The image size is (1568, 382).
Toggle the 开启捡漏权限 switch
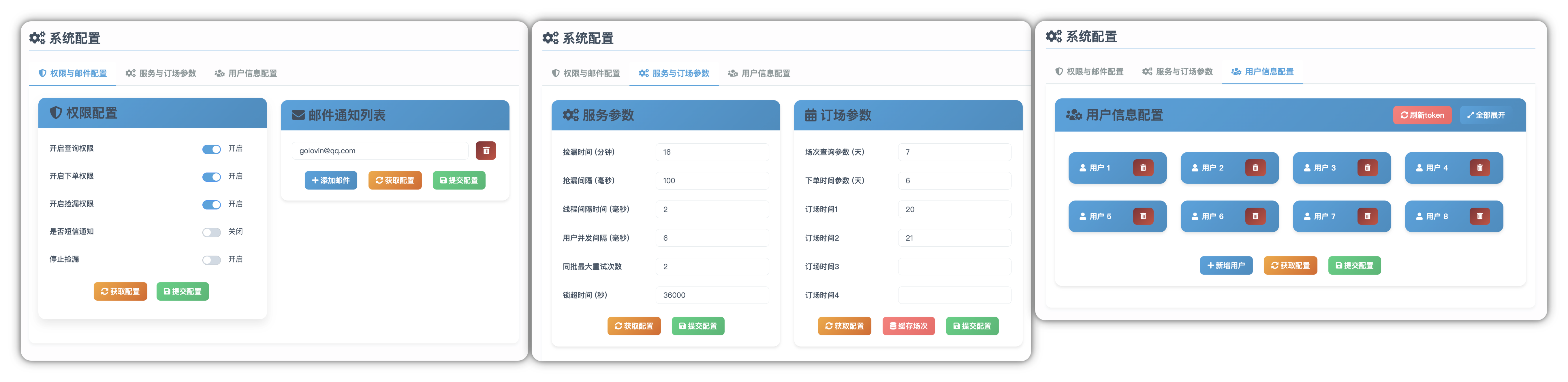[211, 205]
